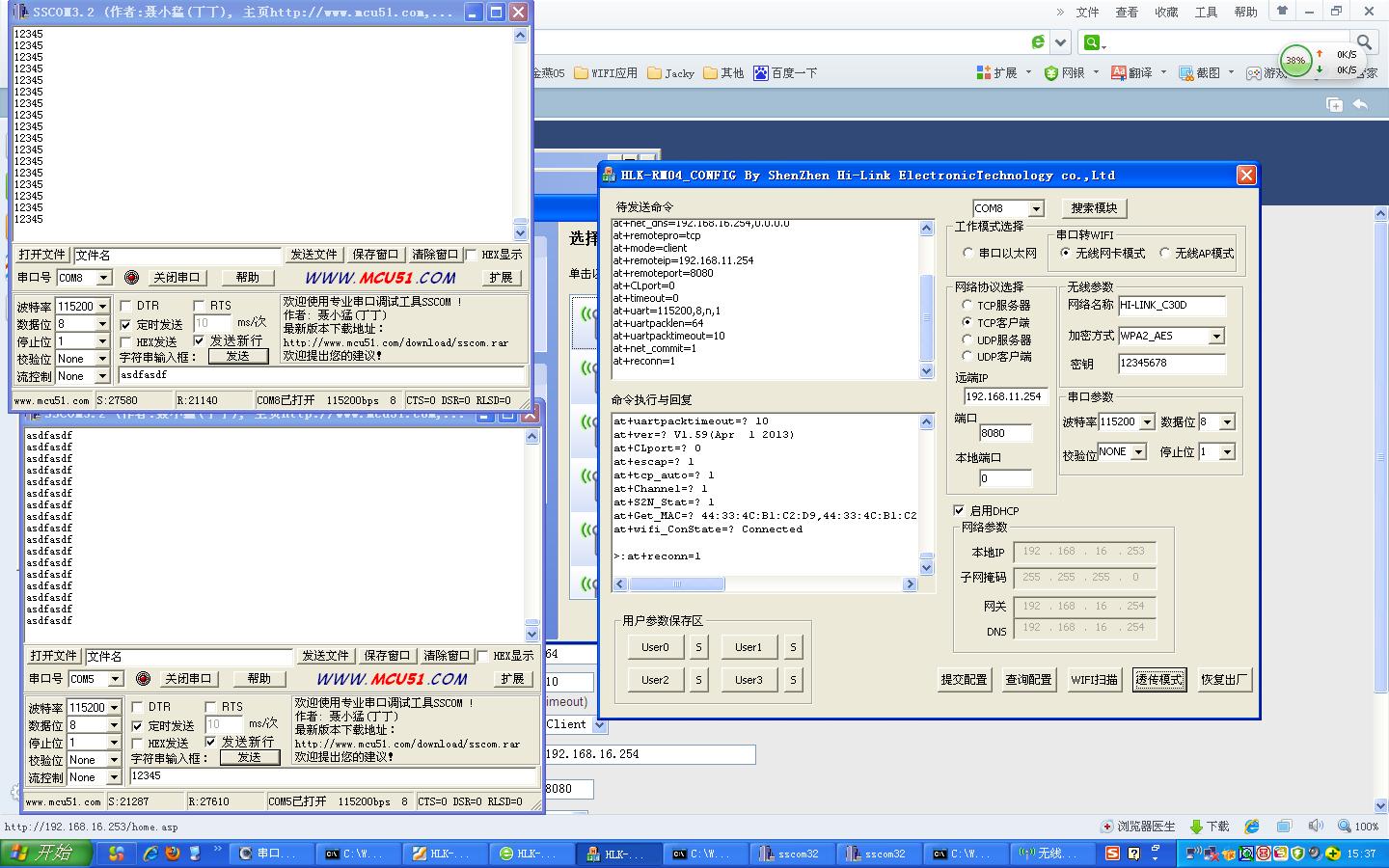
Task: Click the 浏览器医生 browser doctor status icon
Action: [x=1138, y=827]
